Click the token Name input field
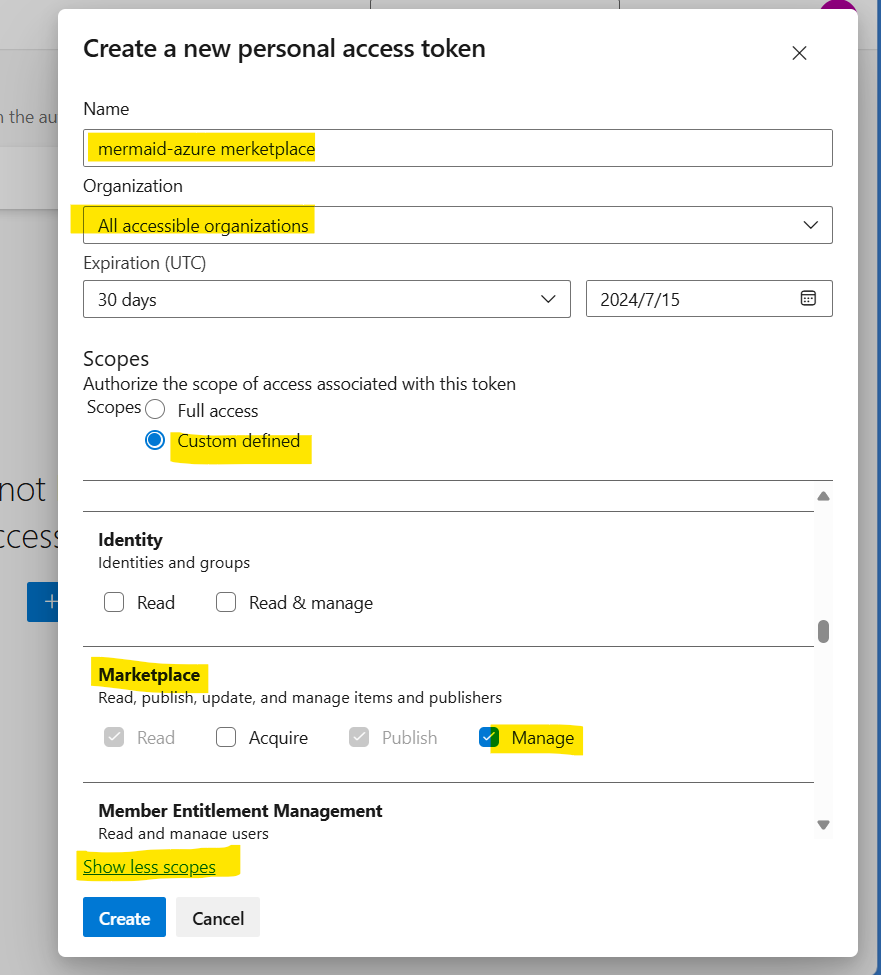881x975 pixels. (457, 149)
